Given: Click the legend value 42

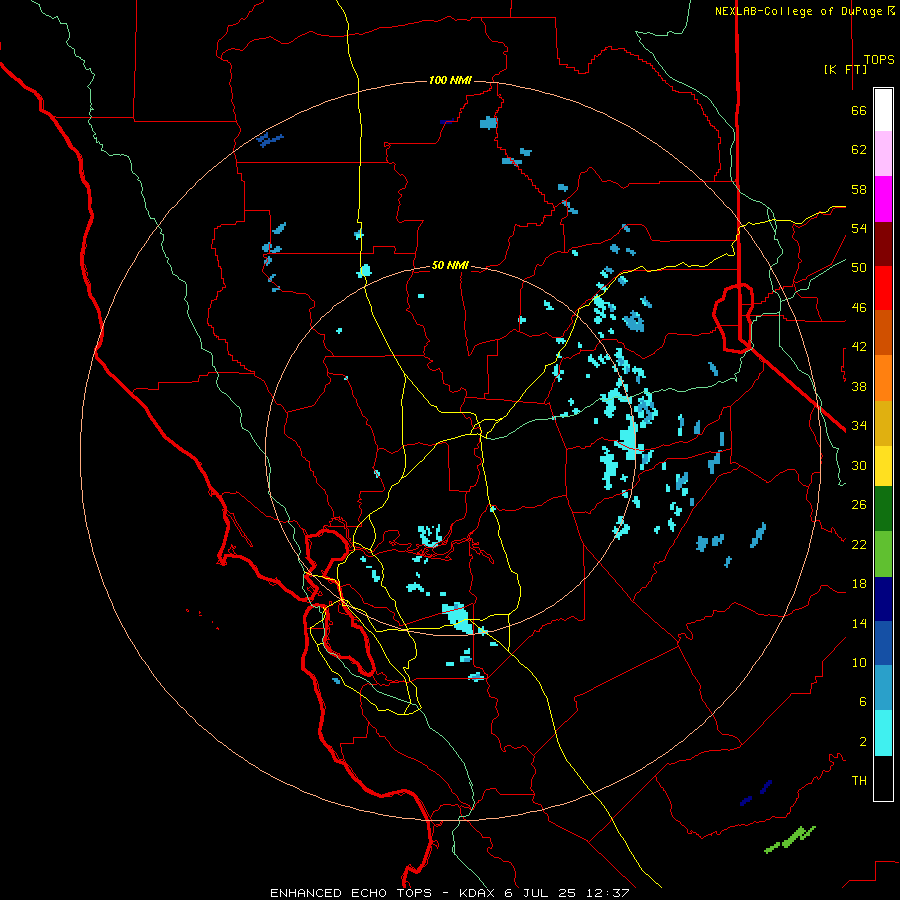Looking at the screenshot, I should tap(859, 347).
